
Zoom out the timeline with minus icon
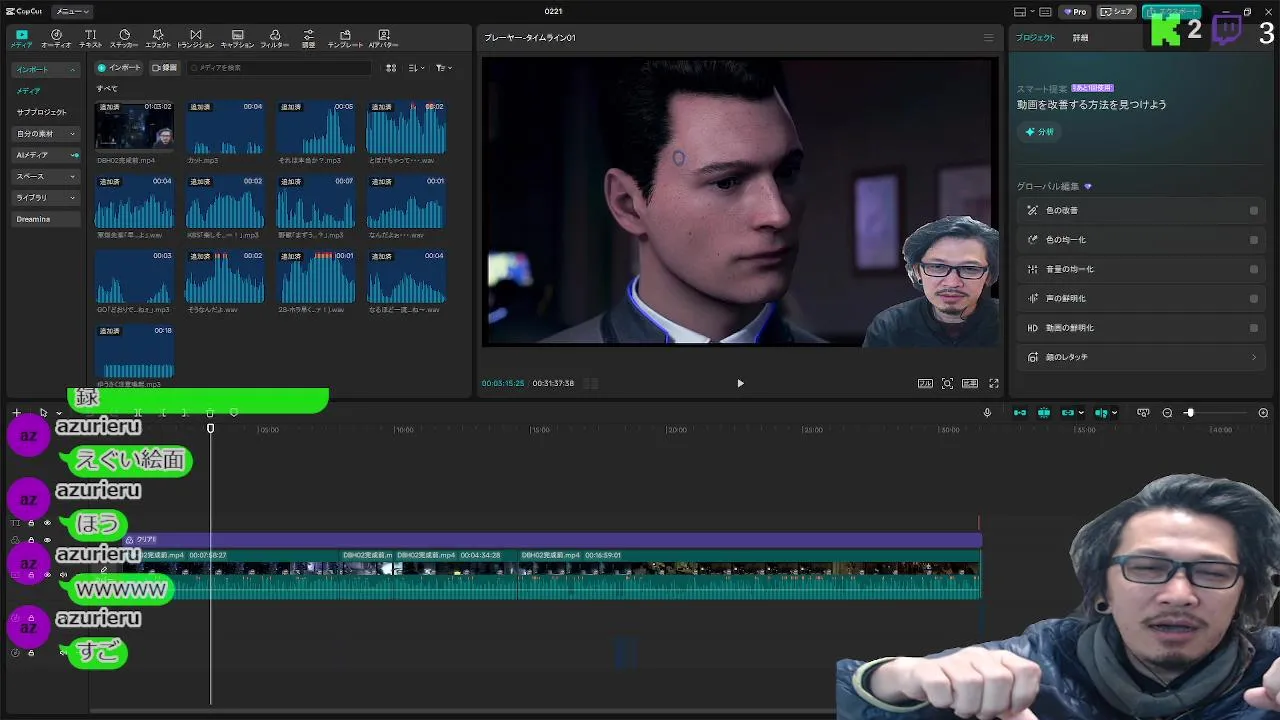(1167, 412)
